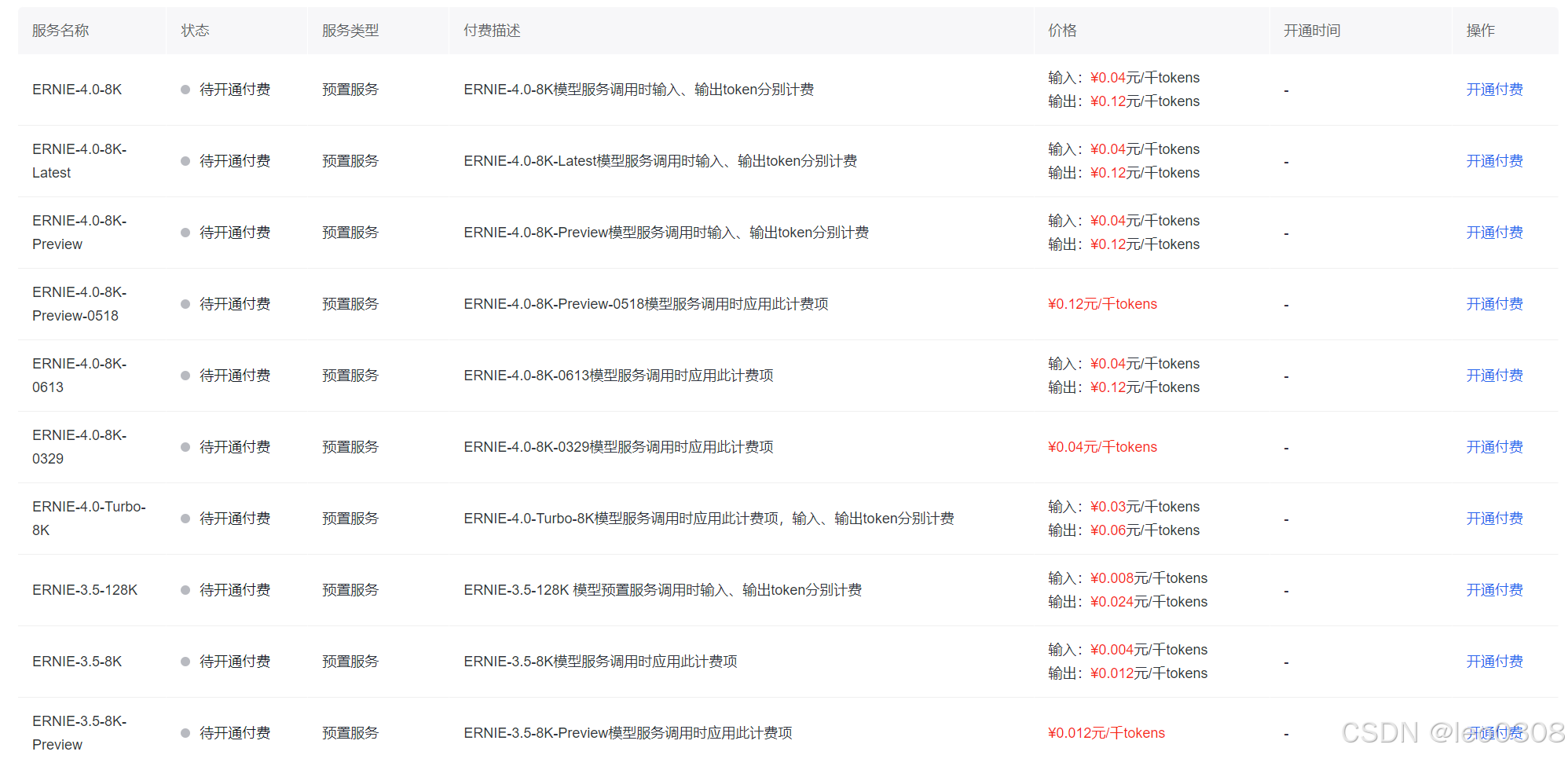This screenshot has width=1568, height=759.
Task: Click 预置服务 type in ERNIE-4.0-8K-Latest row
Action: 350,161
